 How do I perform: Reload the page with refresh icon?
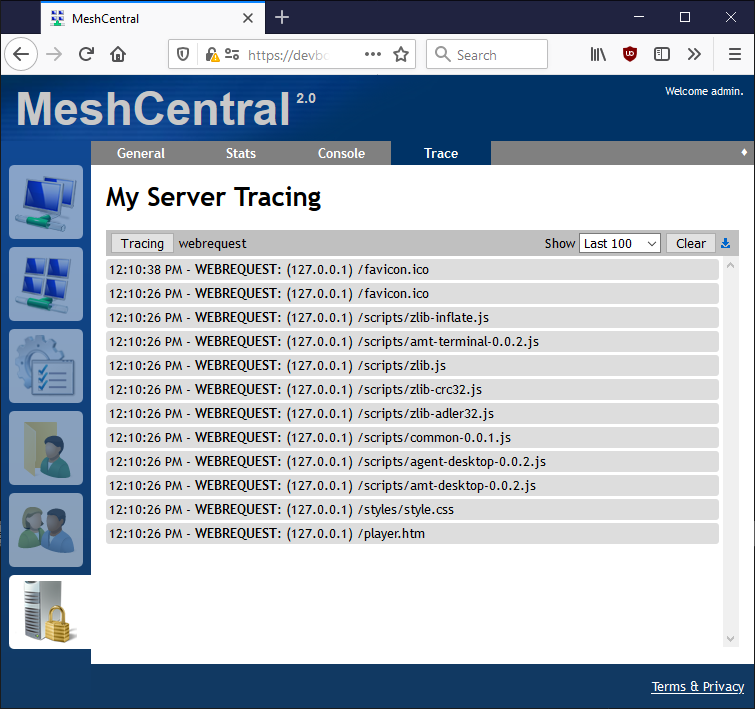coord(86,54)
